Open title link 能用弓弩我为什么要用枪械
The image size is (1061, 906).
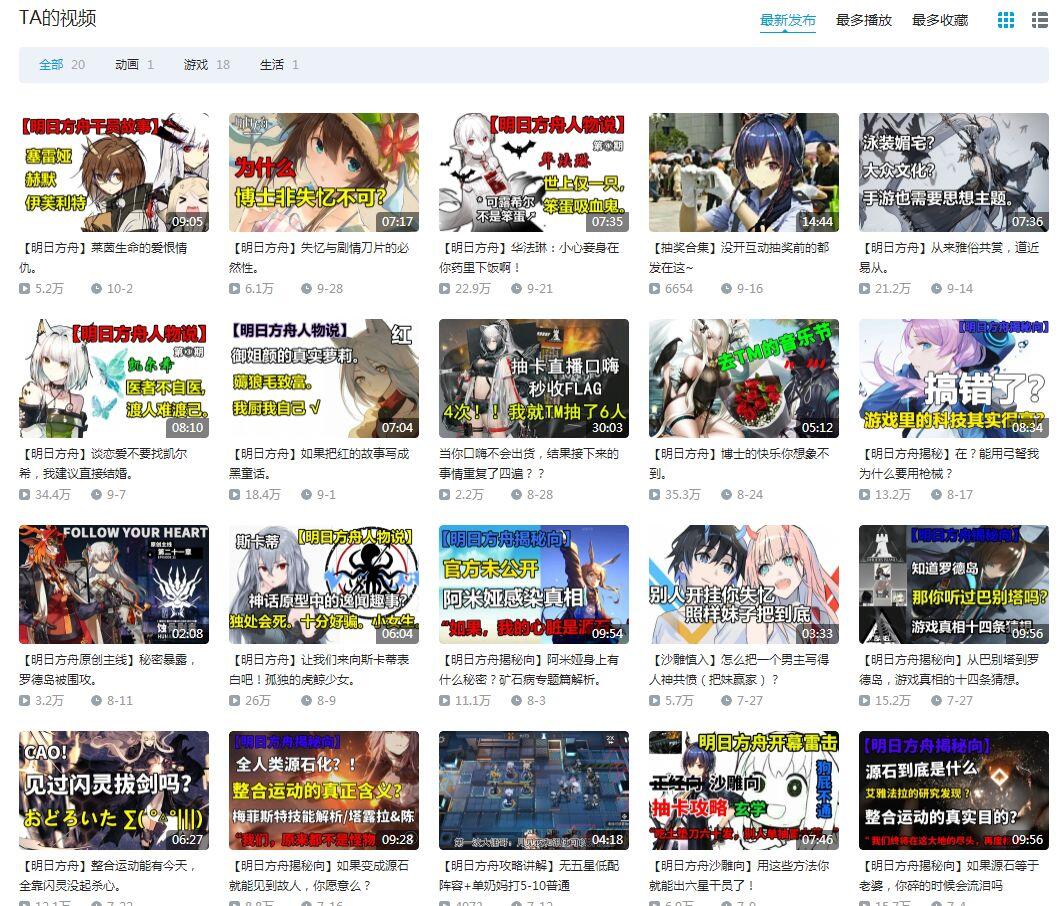point(949,463)
